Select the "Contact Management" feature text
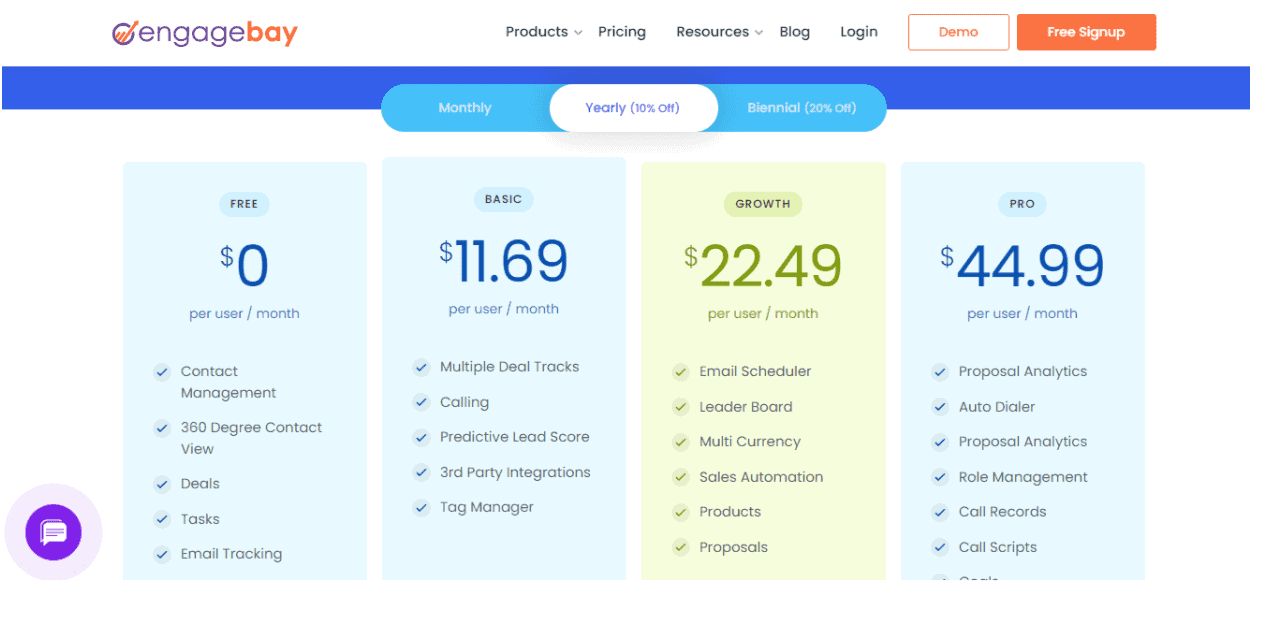The width and height of the screenshot is (1282, 628). 229,382
